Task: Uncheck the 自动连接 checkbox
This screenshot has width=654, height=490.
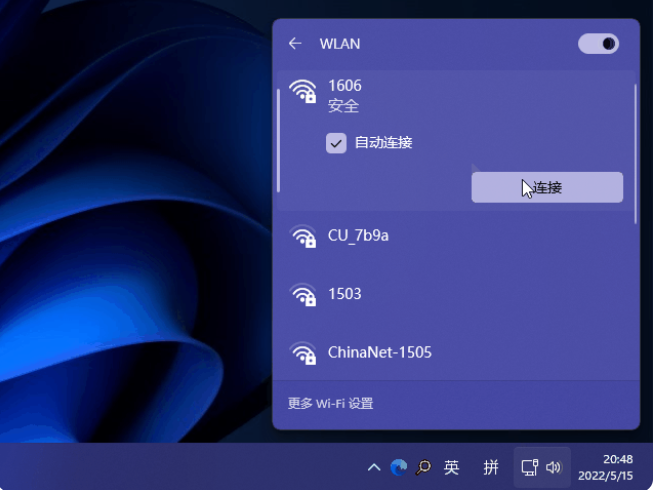Action: [336, 143]
